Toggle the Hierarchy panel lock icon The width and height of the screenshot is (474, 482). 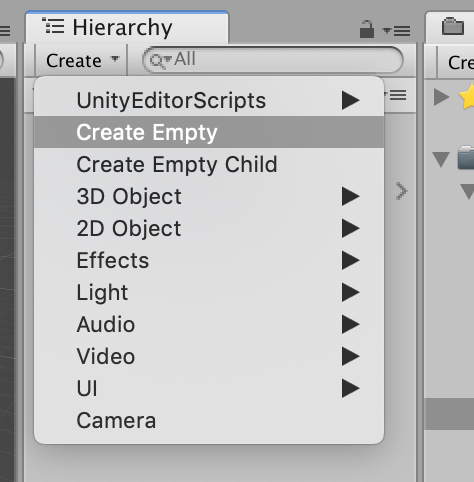(367, 29)
